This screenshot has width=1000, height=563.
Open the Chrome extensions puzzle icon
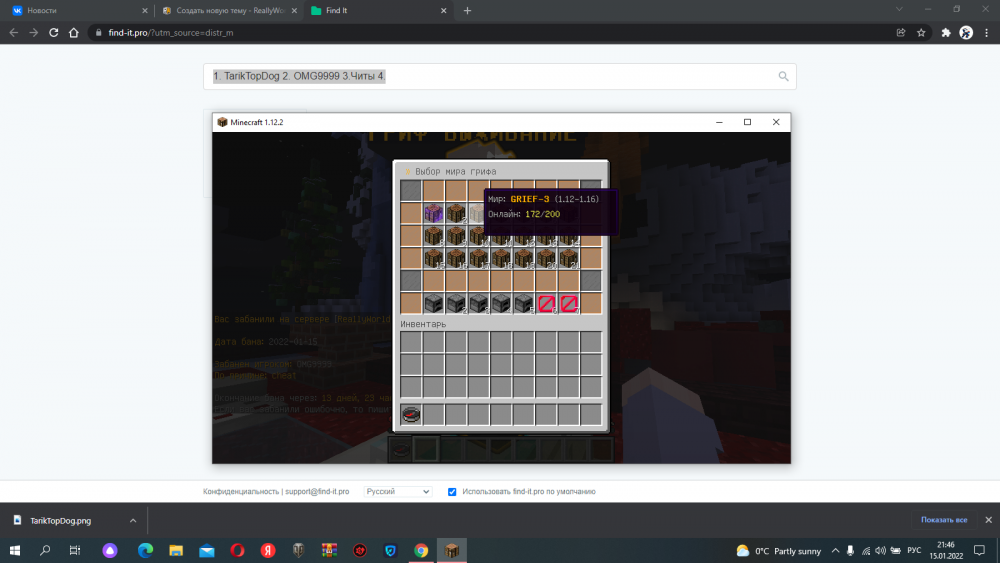(946, 33)
